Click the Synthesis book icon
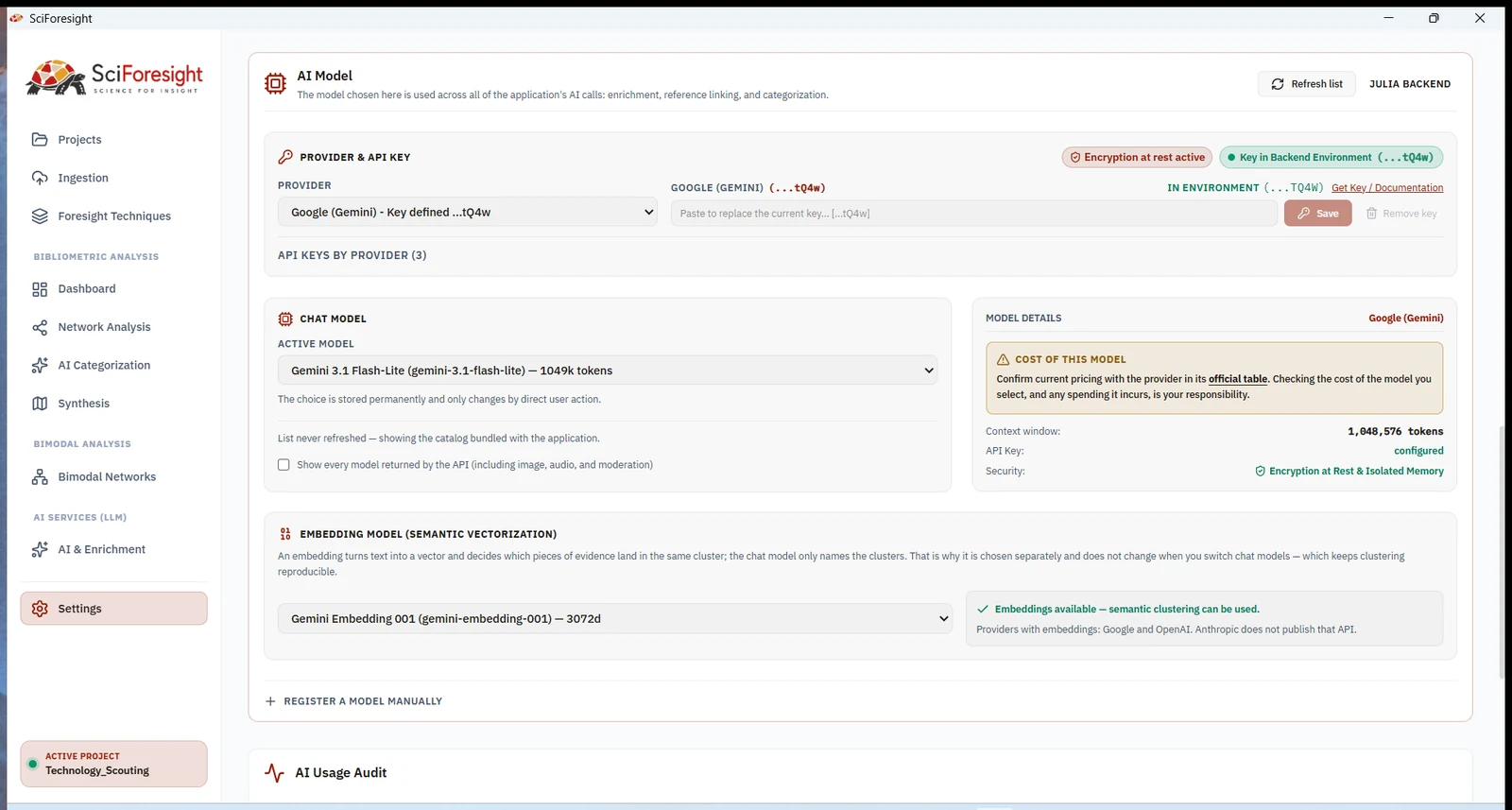This screenshot has height=810, width=1512. pyautogui.click(x=40, y=404)
